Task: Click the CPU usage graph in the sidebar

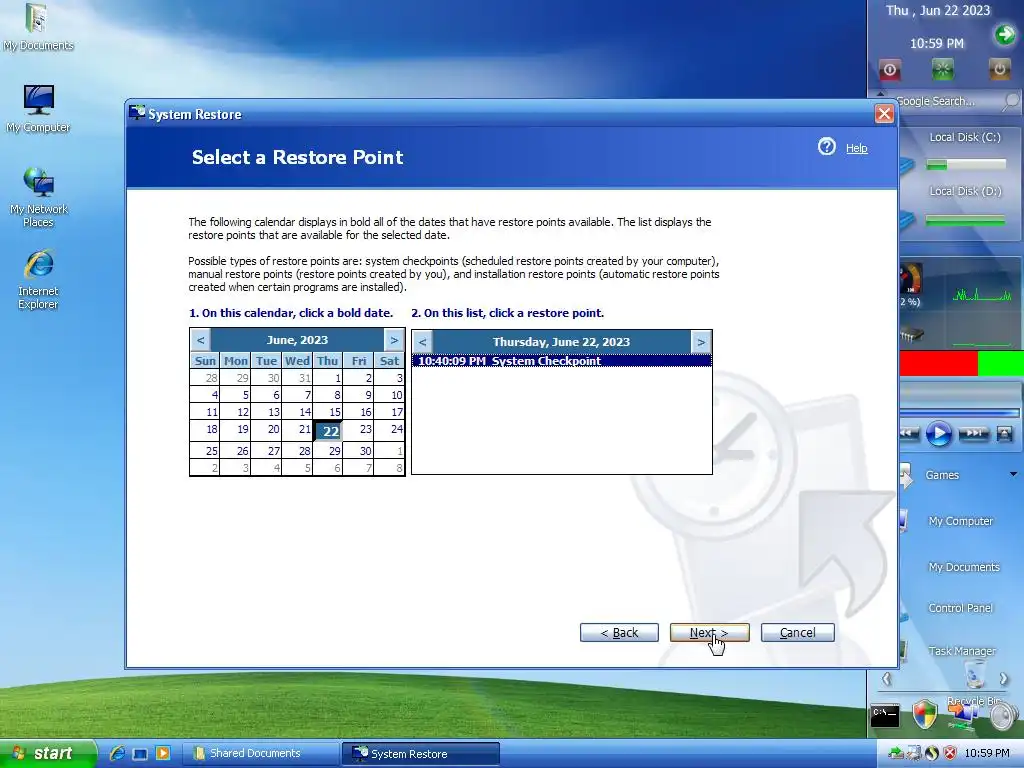Action: pyautogui.click(x=982, y=295)
